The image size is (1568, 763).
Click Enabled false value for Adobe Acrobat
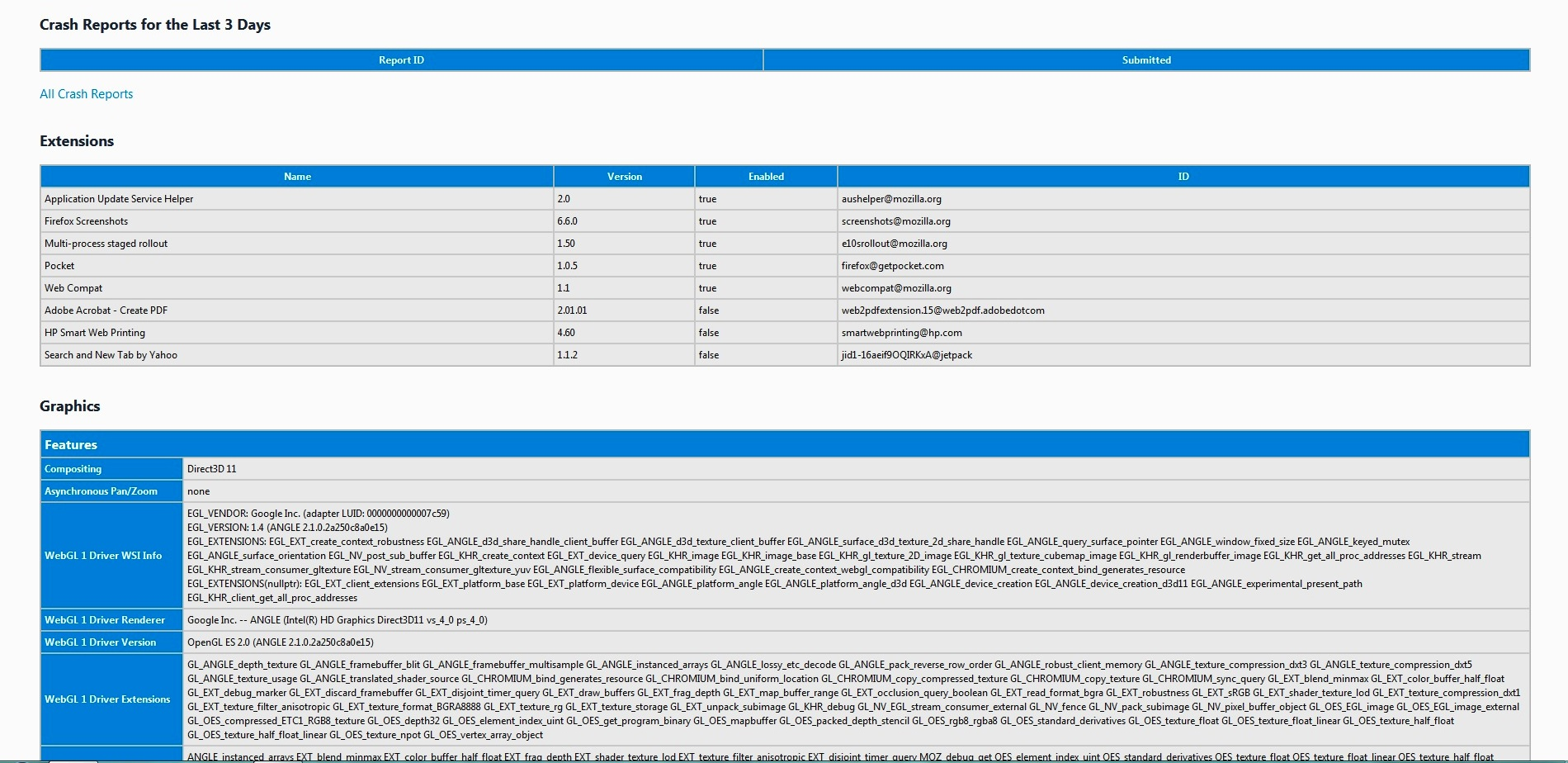click(709, 310)
